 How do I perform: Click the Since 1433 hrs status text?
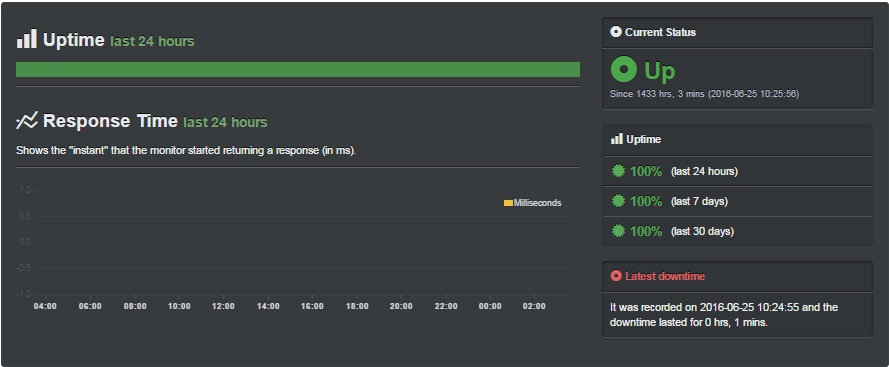click(704, 94)
